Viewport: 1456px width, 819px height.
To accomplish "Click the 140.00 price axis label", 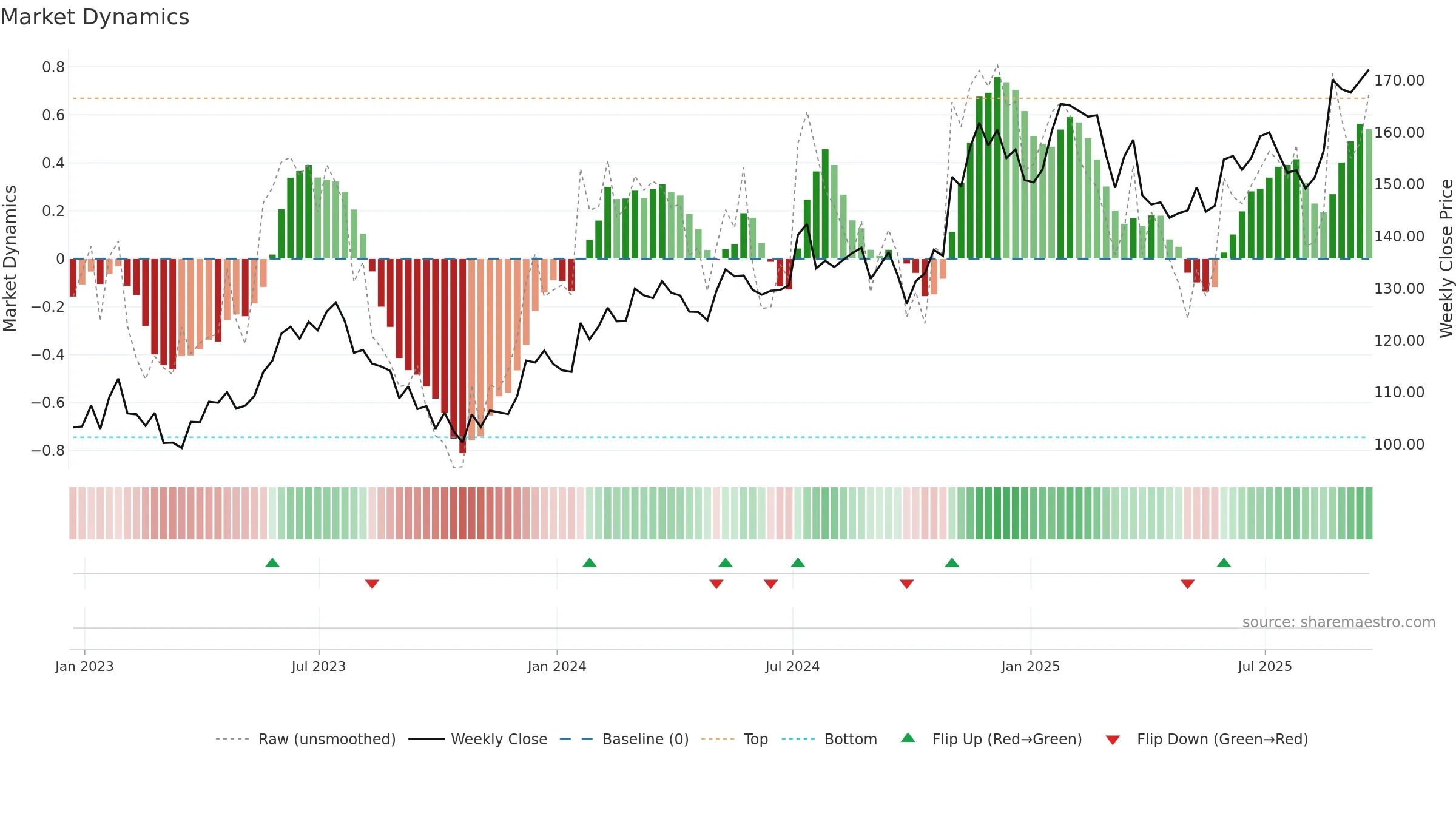I will click(x=1399, y=236).
